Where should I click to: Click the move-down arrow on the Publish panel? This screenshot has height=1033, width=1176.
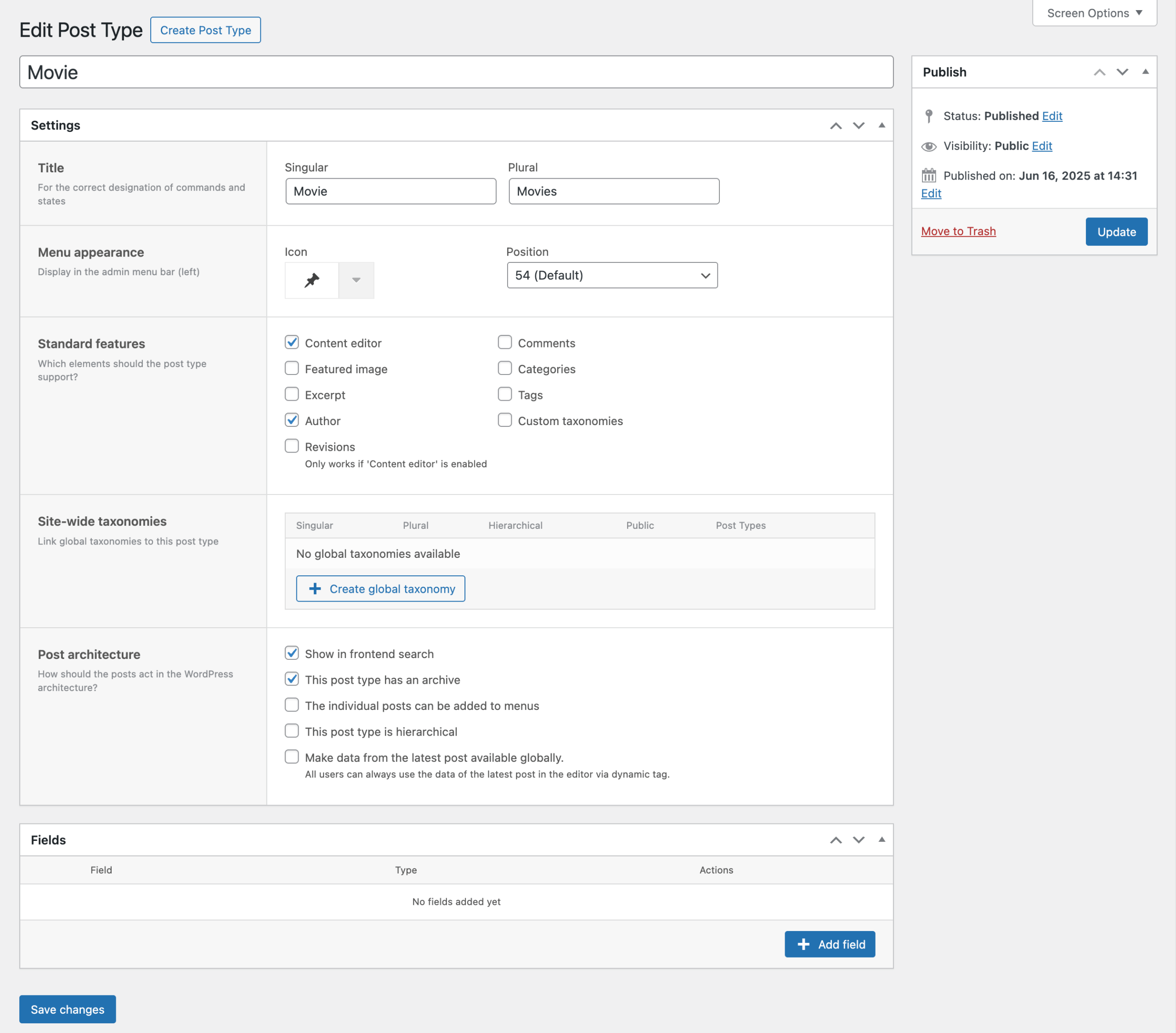pyautogui.click(x=1122, y=73)
